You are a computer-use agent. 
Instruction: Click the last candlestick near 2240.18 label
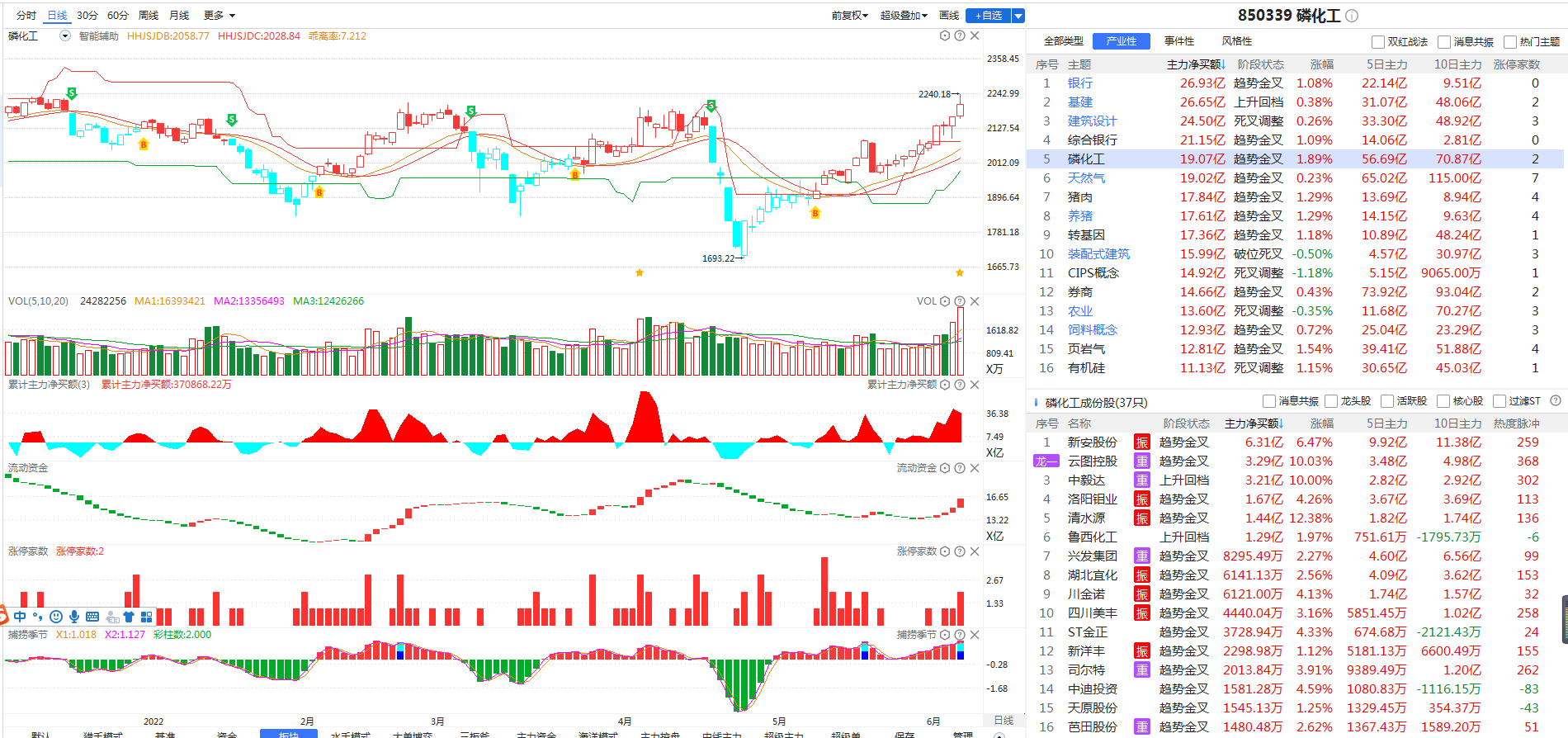960,109
